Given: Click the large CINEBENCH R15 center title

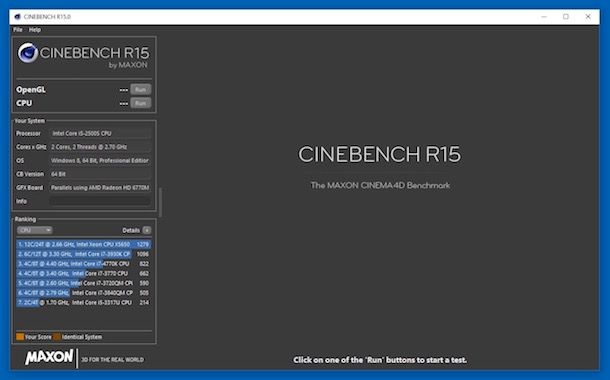Looking at the screenshot, I should (379, 154).
